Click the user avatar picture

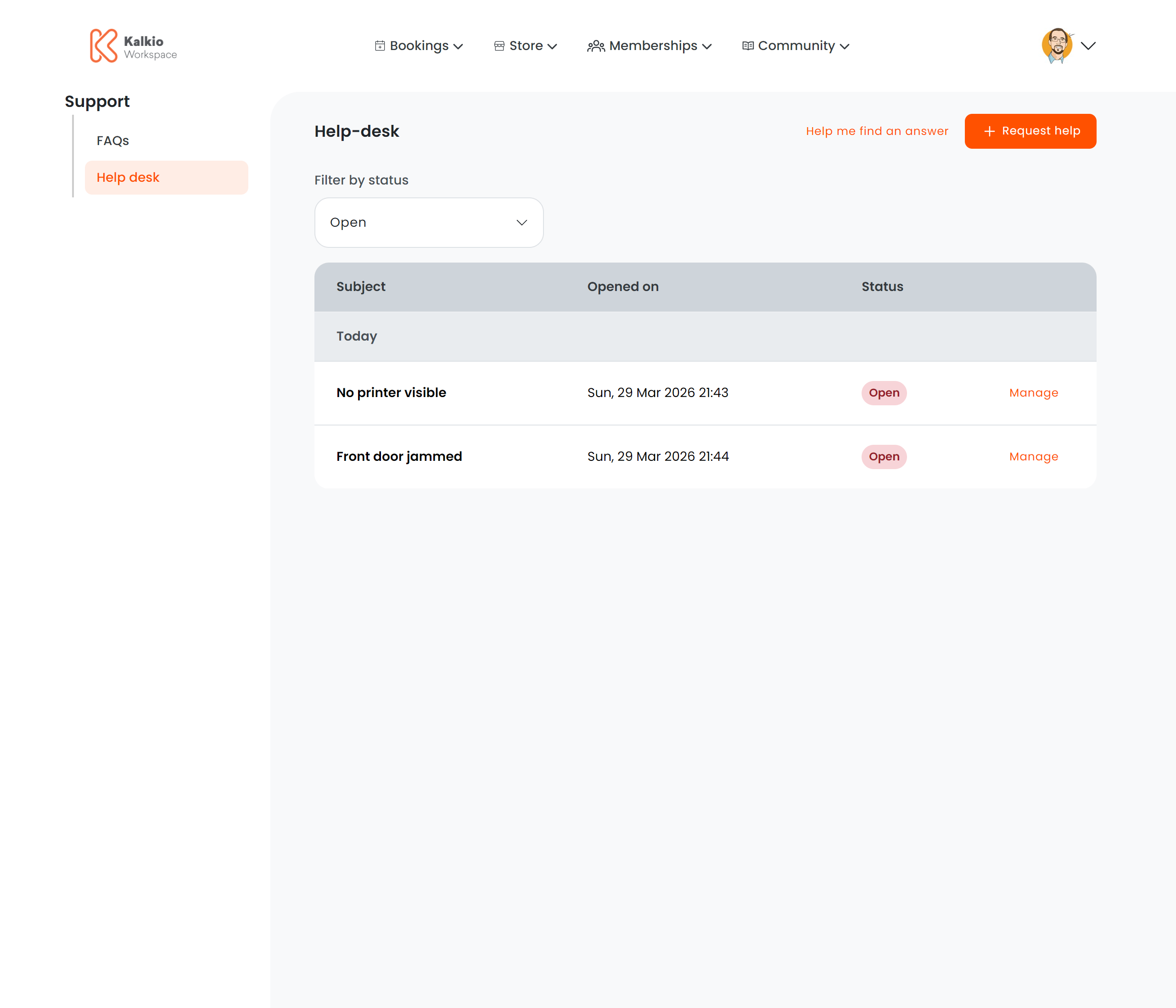tap(1058, 45)
